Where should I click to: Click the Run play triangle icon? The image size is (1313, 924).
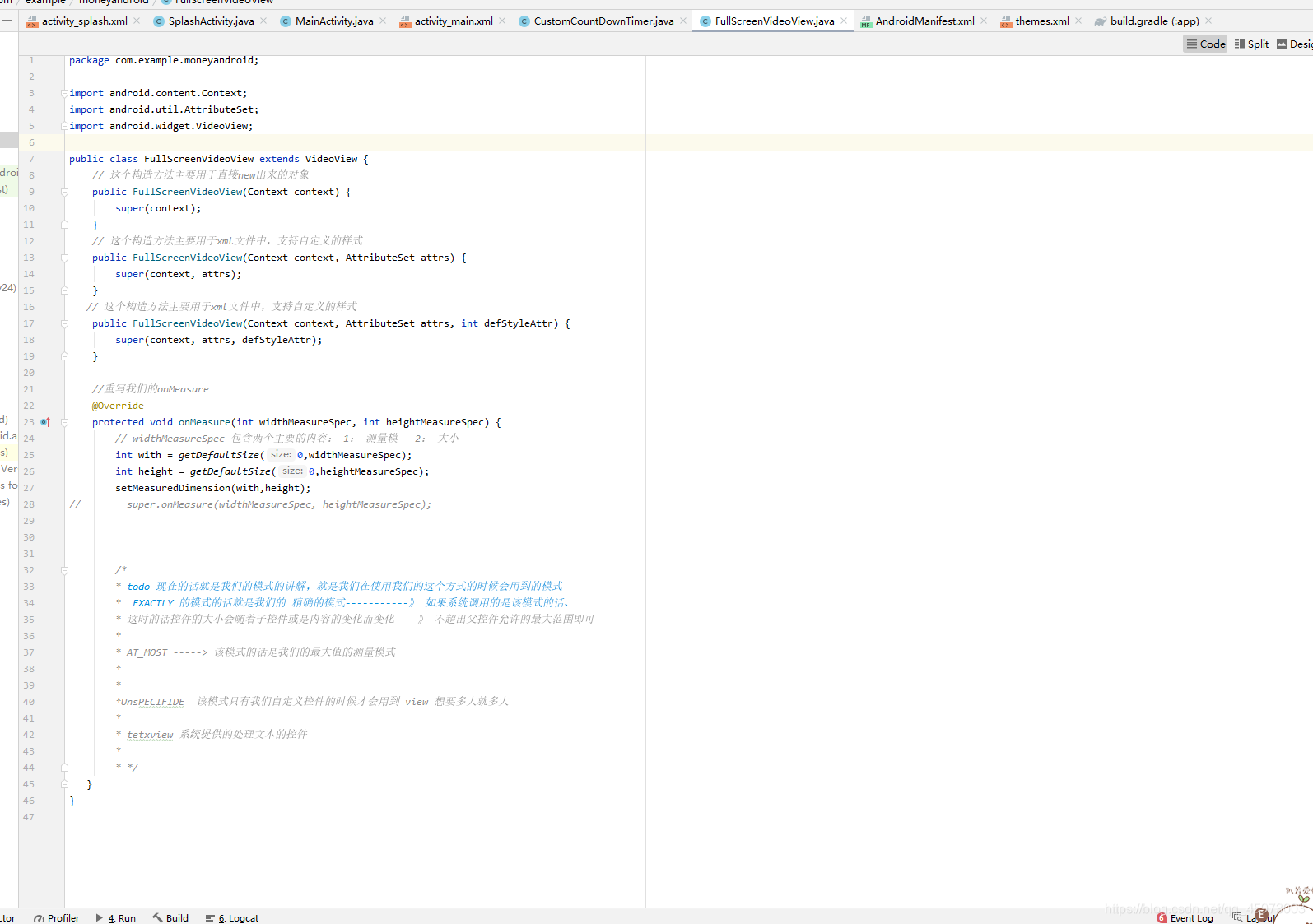(x=100, y=917)
